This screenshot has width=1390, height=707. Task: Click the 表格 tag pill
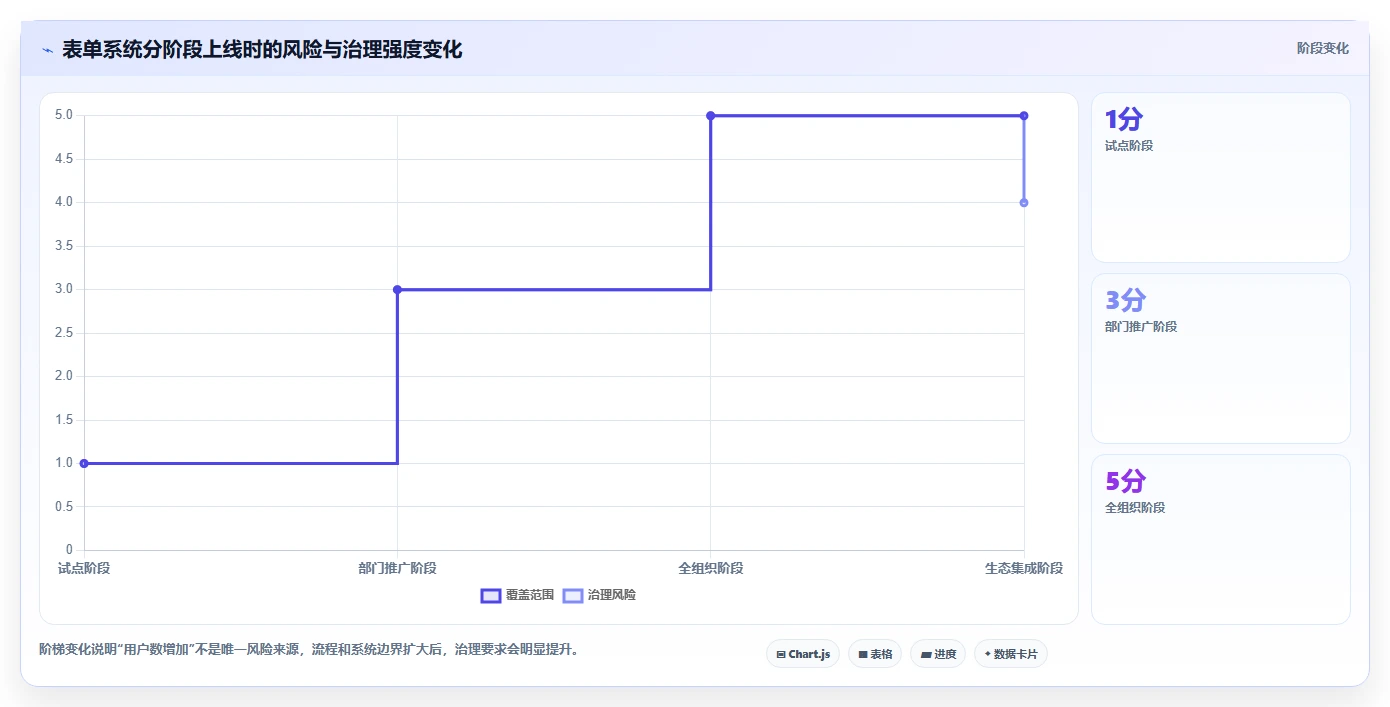(x=875, y=654)
